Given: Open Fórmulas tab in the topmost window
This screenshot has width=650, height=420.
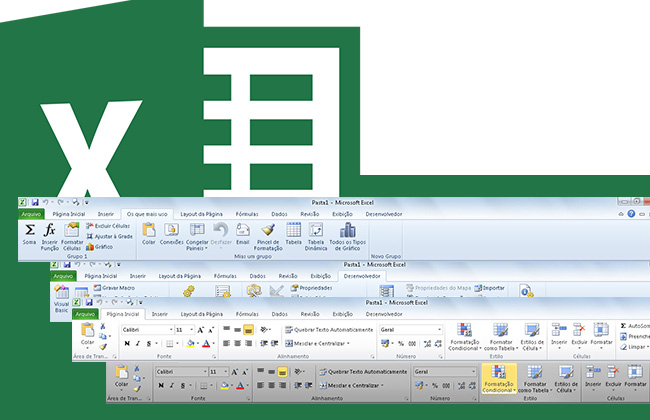Looking at the screenshot, I should click(247, 214).
